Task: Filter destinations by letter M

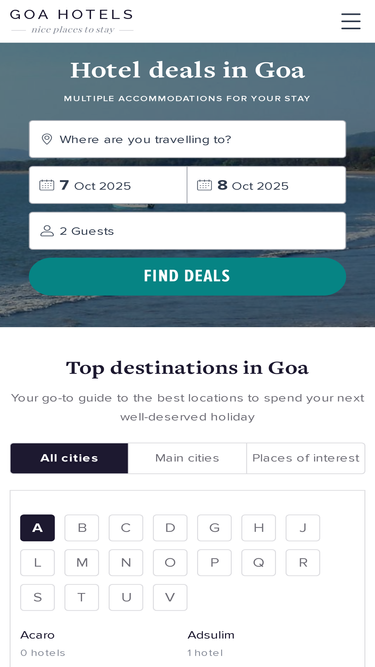Action: (82, 563)
